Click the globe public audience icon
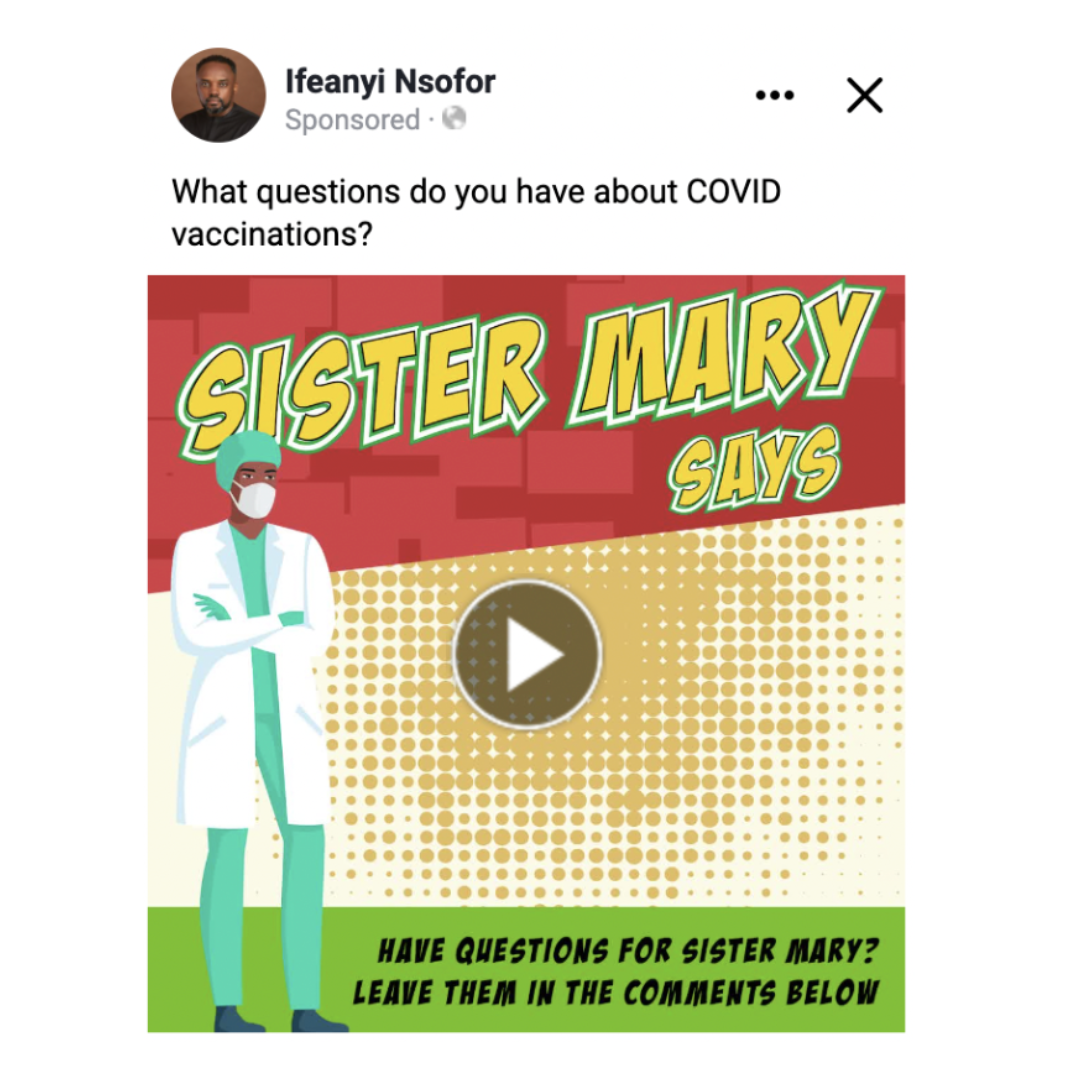This screenshot has width=1080, height=1080. pos(454,118)
